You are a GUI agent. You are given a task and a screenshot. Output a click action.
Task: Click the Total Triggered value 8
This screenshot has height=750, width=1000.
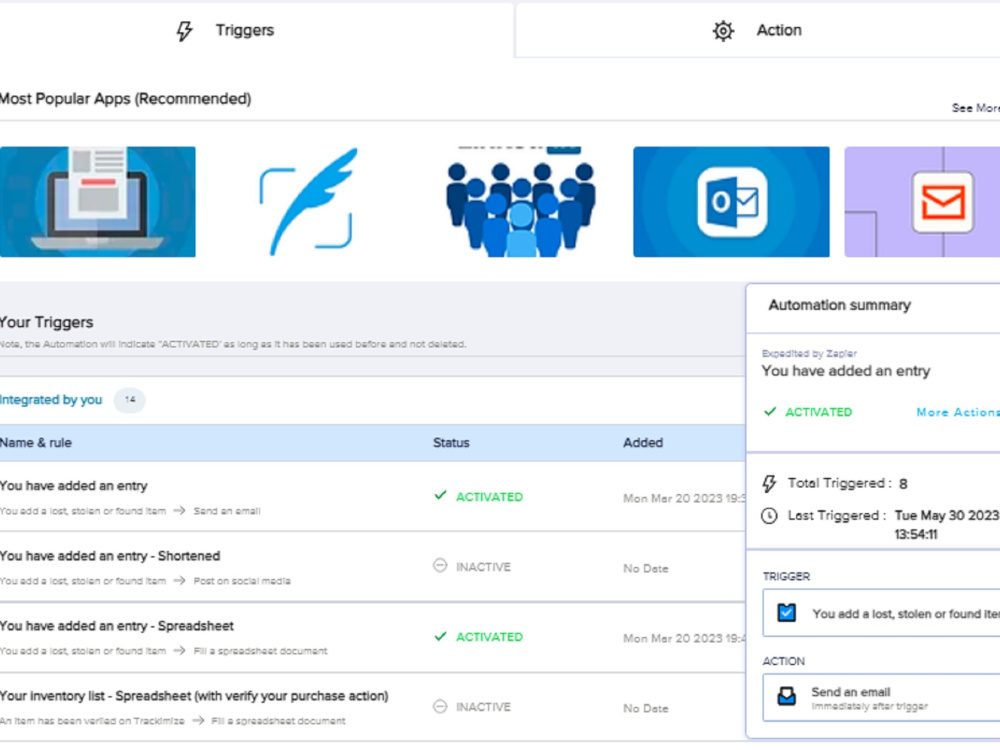tap(903, 484)
